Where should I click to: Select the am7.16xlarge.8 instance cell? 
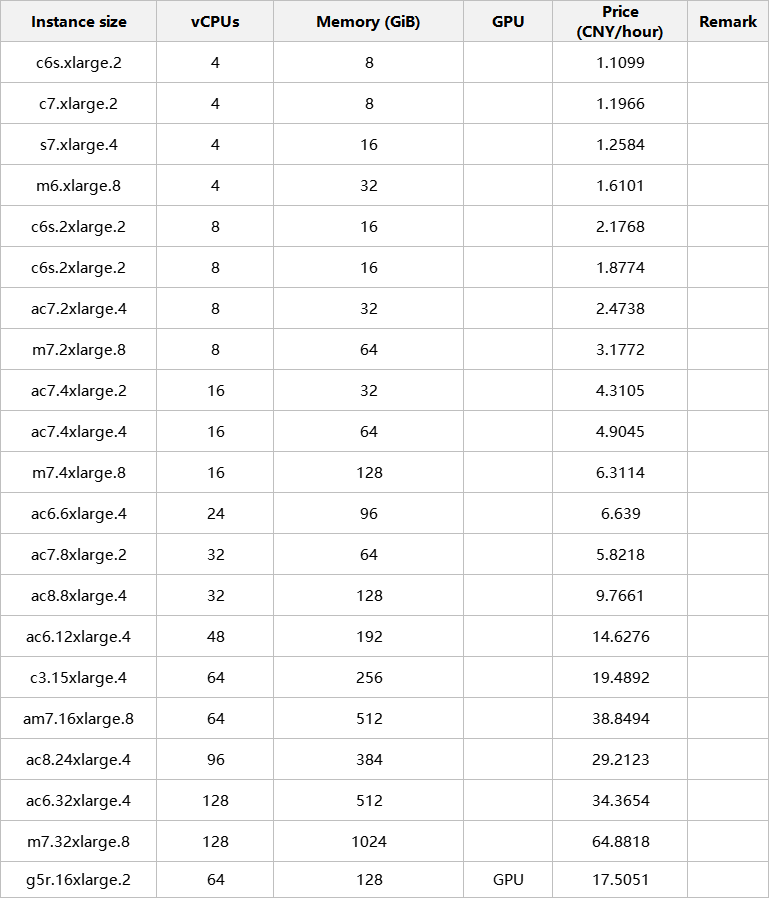coord(78,718)
